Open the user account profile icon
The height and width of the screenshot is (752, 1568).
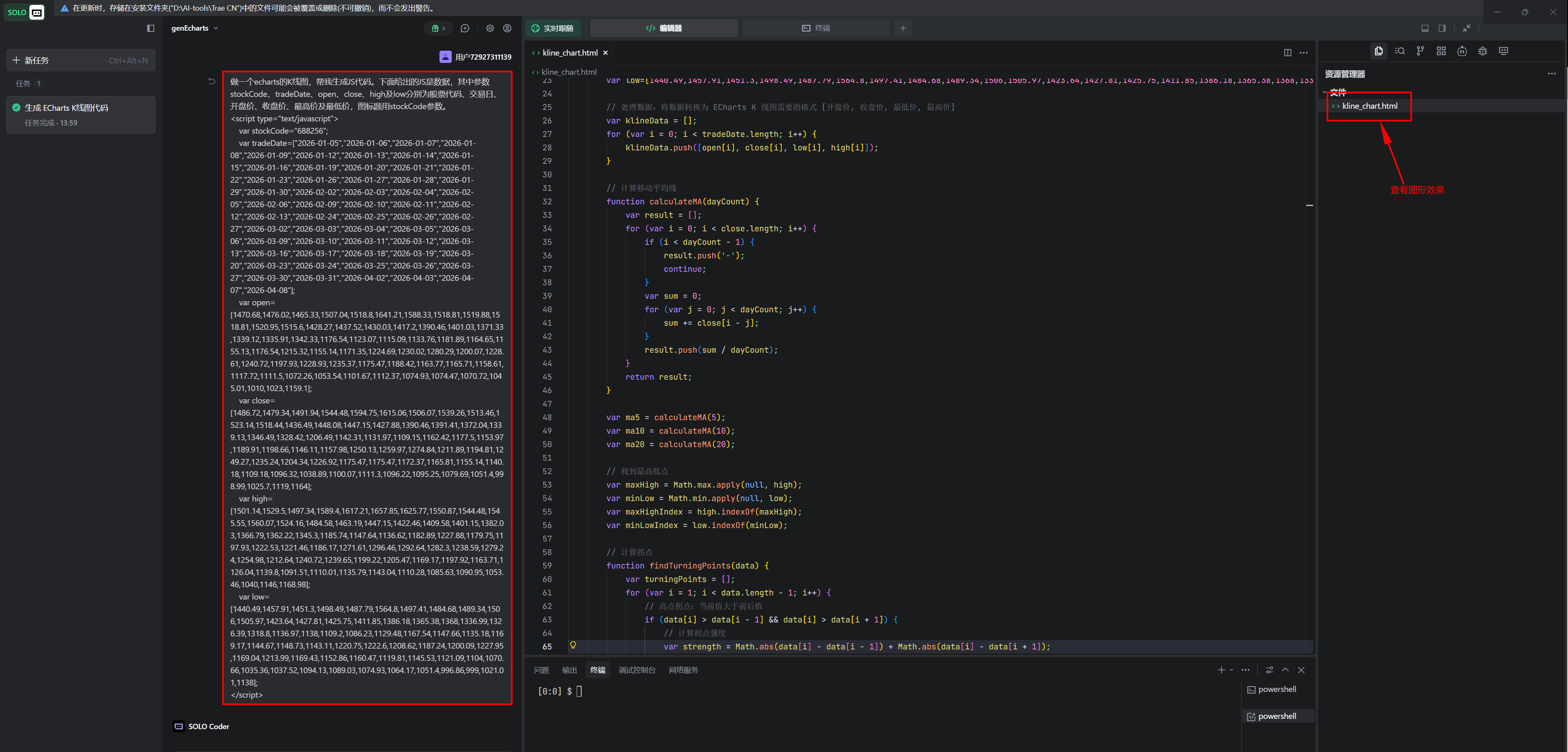507,28
